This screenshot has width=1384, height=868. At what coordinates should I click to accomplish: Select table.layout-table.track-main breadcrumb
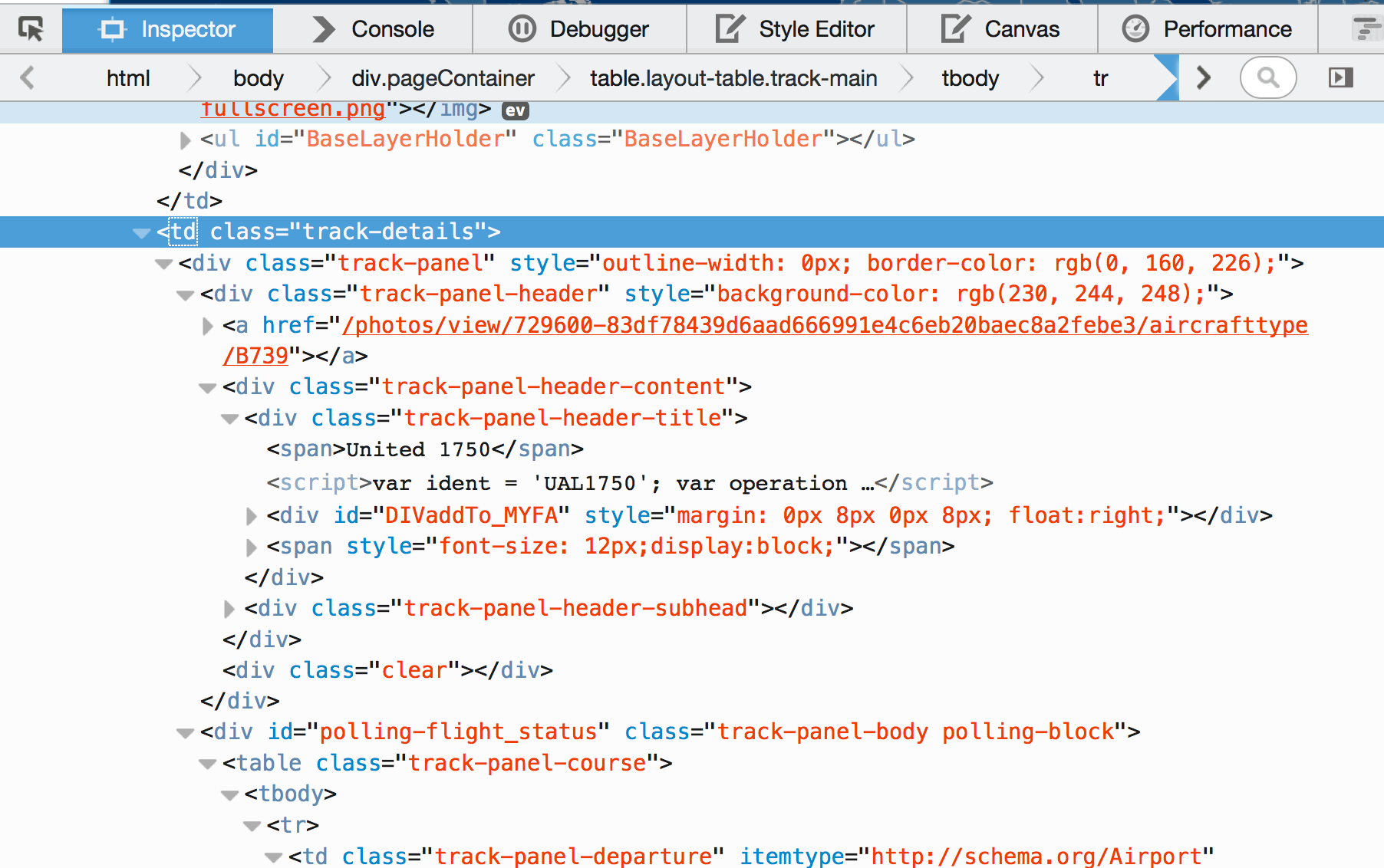tap(733, 78)
